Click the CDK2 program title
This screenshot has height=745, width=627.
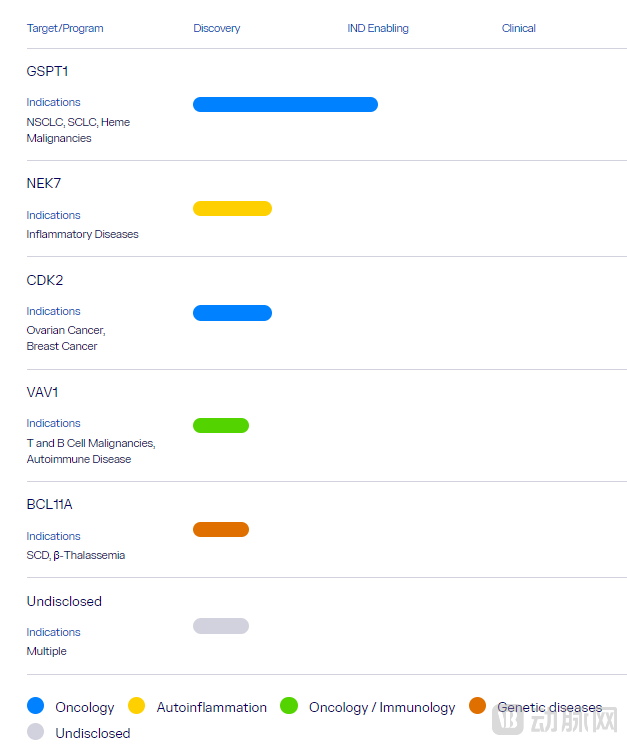[x=45, y=280]
